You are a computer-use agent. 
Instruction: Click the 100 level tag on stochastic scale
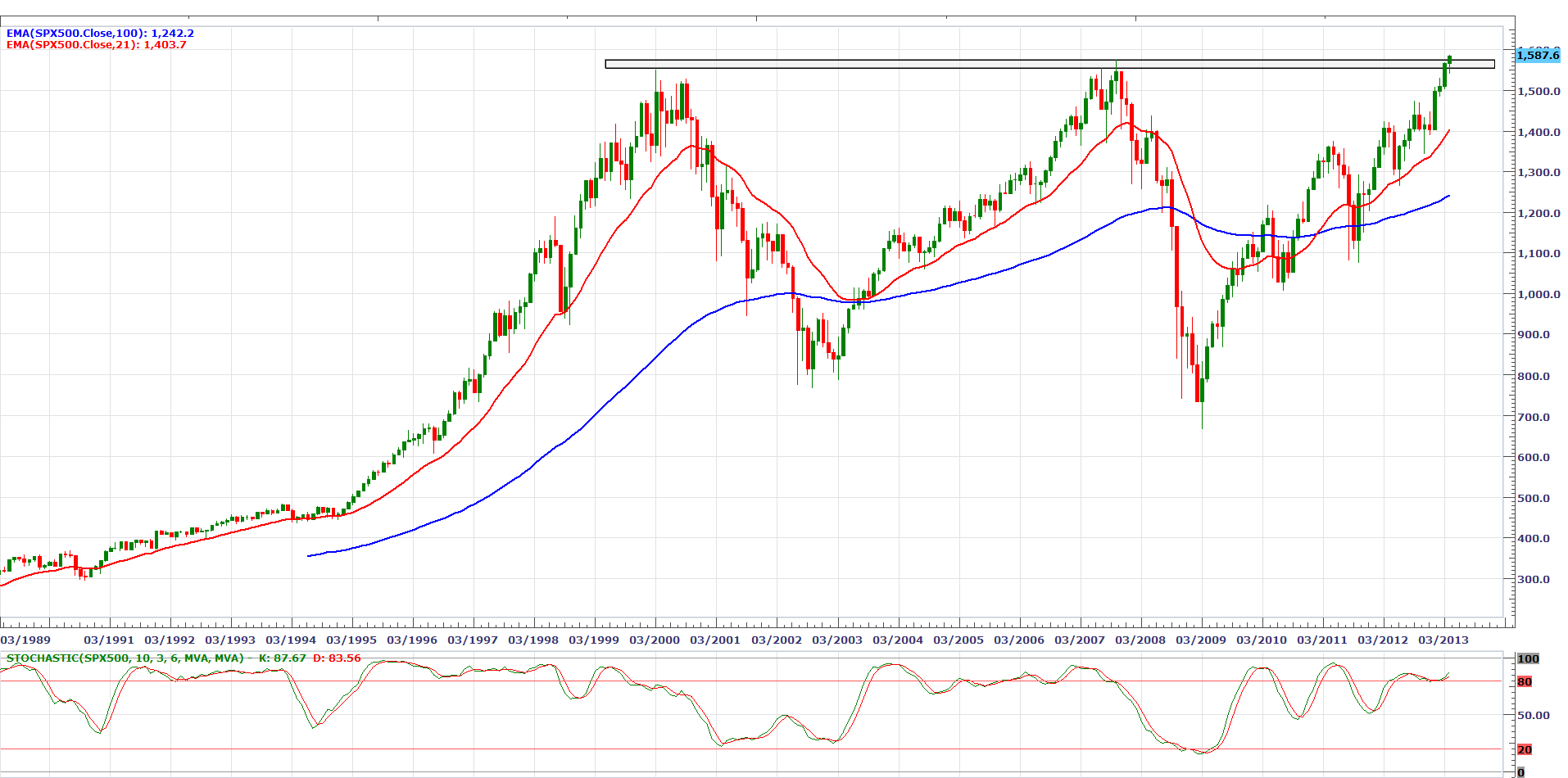(x=1528, y=658)
